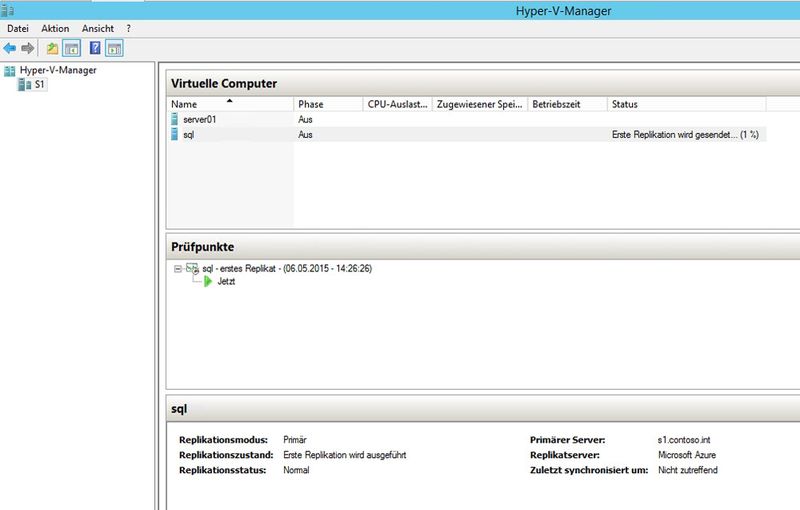800x510 pixels.
Task: Click the s1.contoso.int value
Action: [x=684, y=440]
